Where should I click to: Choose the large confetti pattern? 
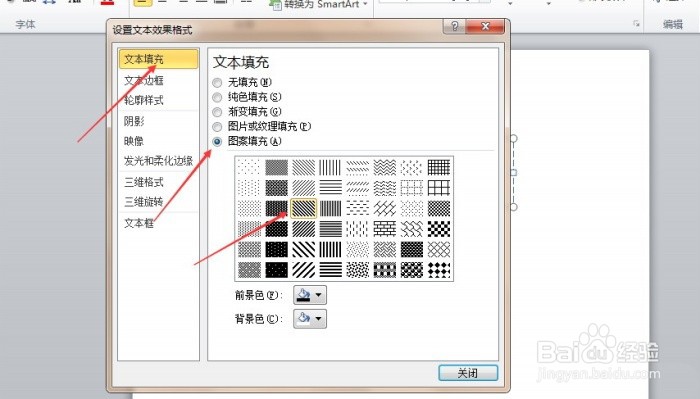coord(358,270)
